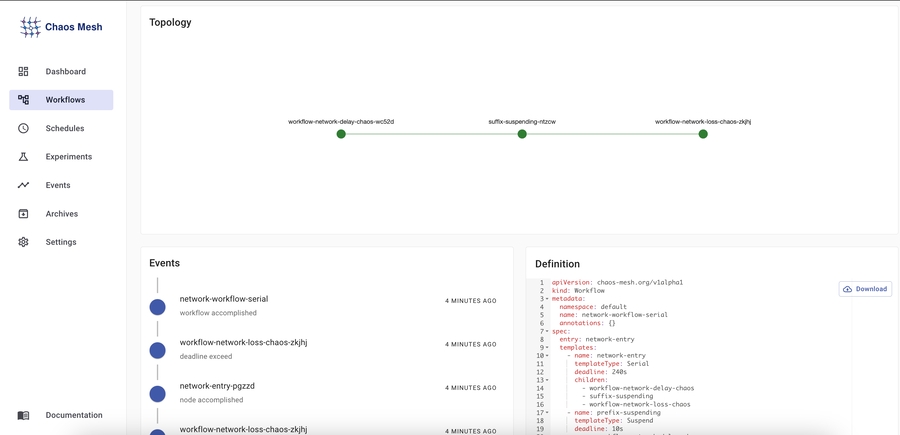Open the Documentation link

tap(73, 415)
